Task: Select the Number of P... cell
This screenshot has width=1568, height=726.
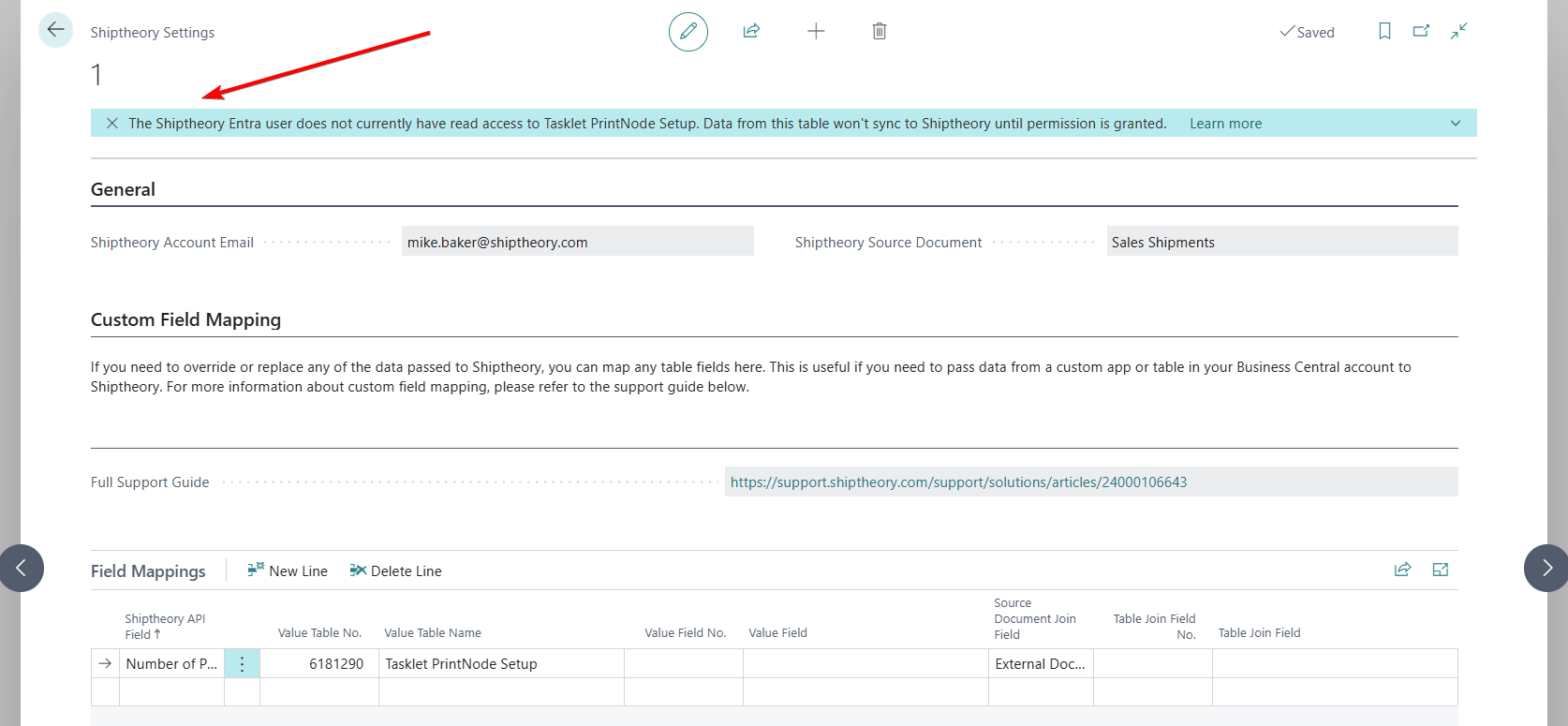Action: (x=171, y=663)
